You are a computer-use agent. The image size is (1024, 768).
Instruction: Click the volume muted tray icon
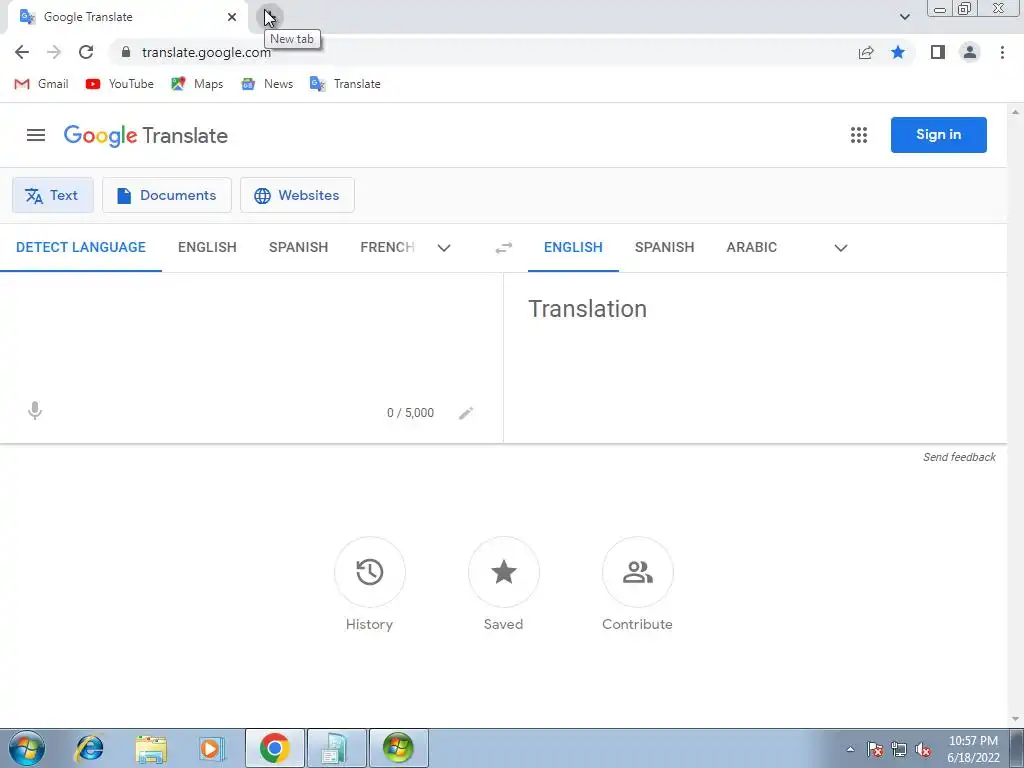(x=923, y=750)
